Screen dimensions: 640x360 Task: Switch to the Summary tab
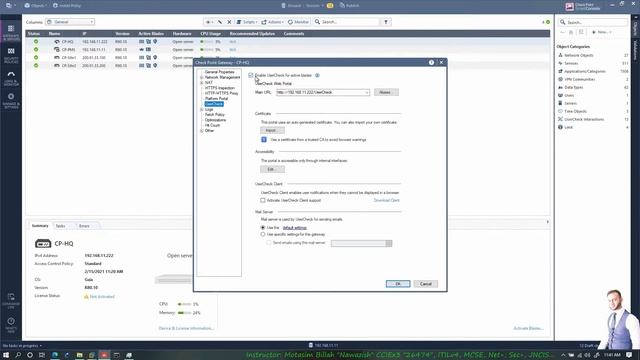tap(40, 226)
